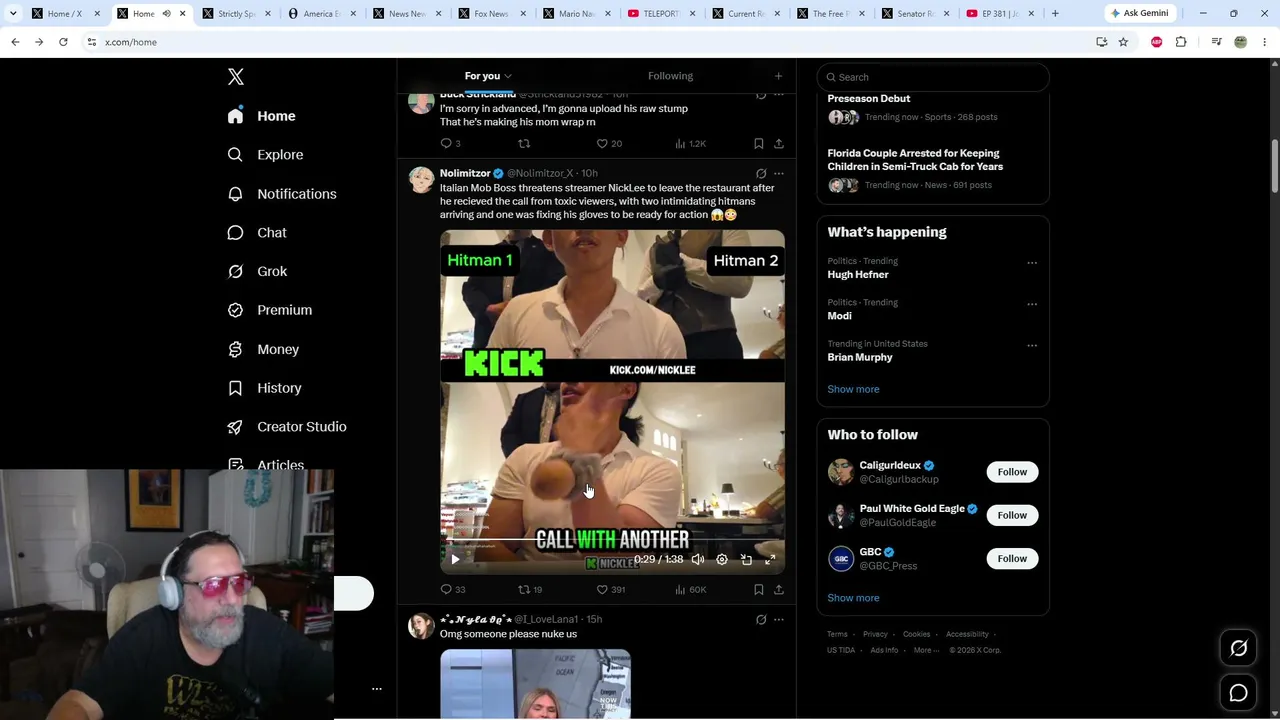Bookmark this page with star icon
The width and height of the screenshot is (1280, 720).
pyautogui.click(x=1123, y=42)
